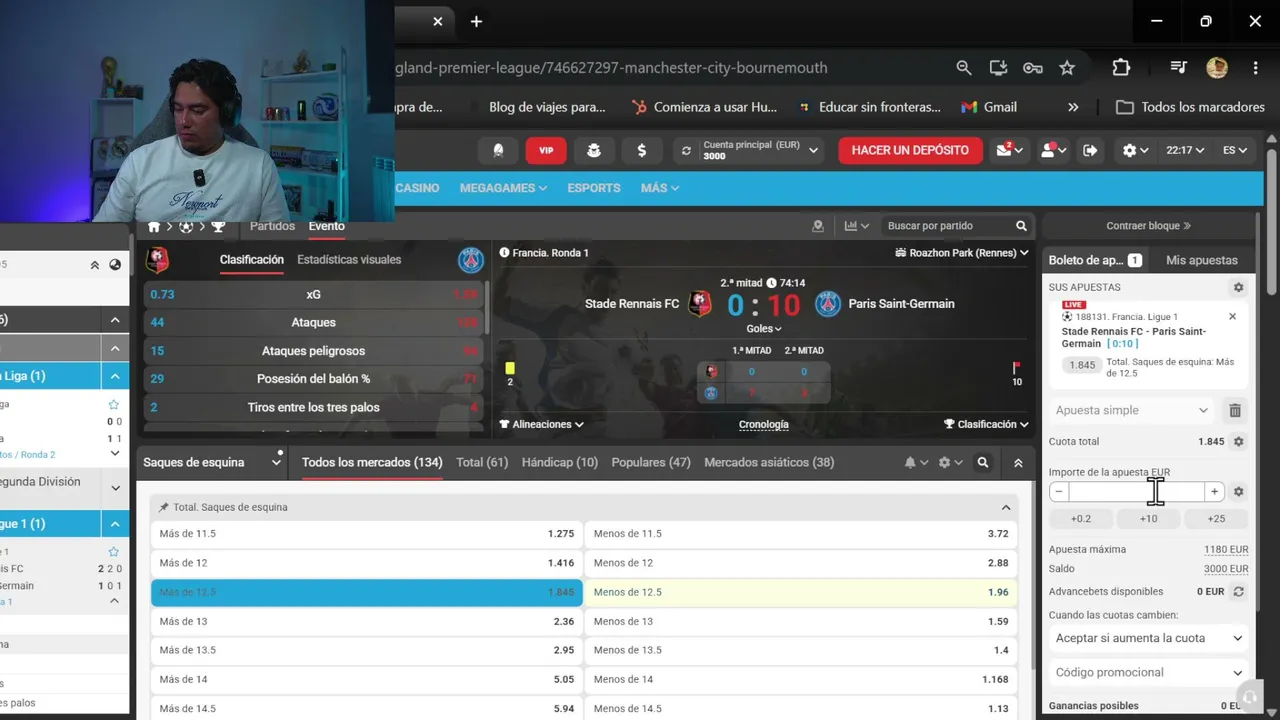Open the MÁS menu

(x=660, y=188)
